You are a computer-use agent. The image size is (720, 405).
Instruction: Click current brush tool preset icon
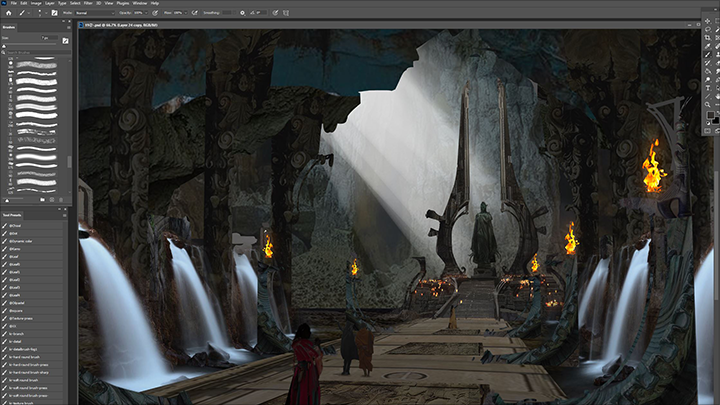22,13
